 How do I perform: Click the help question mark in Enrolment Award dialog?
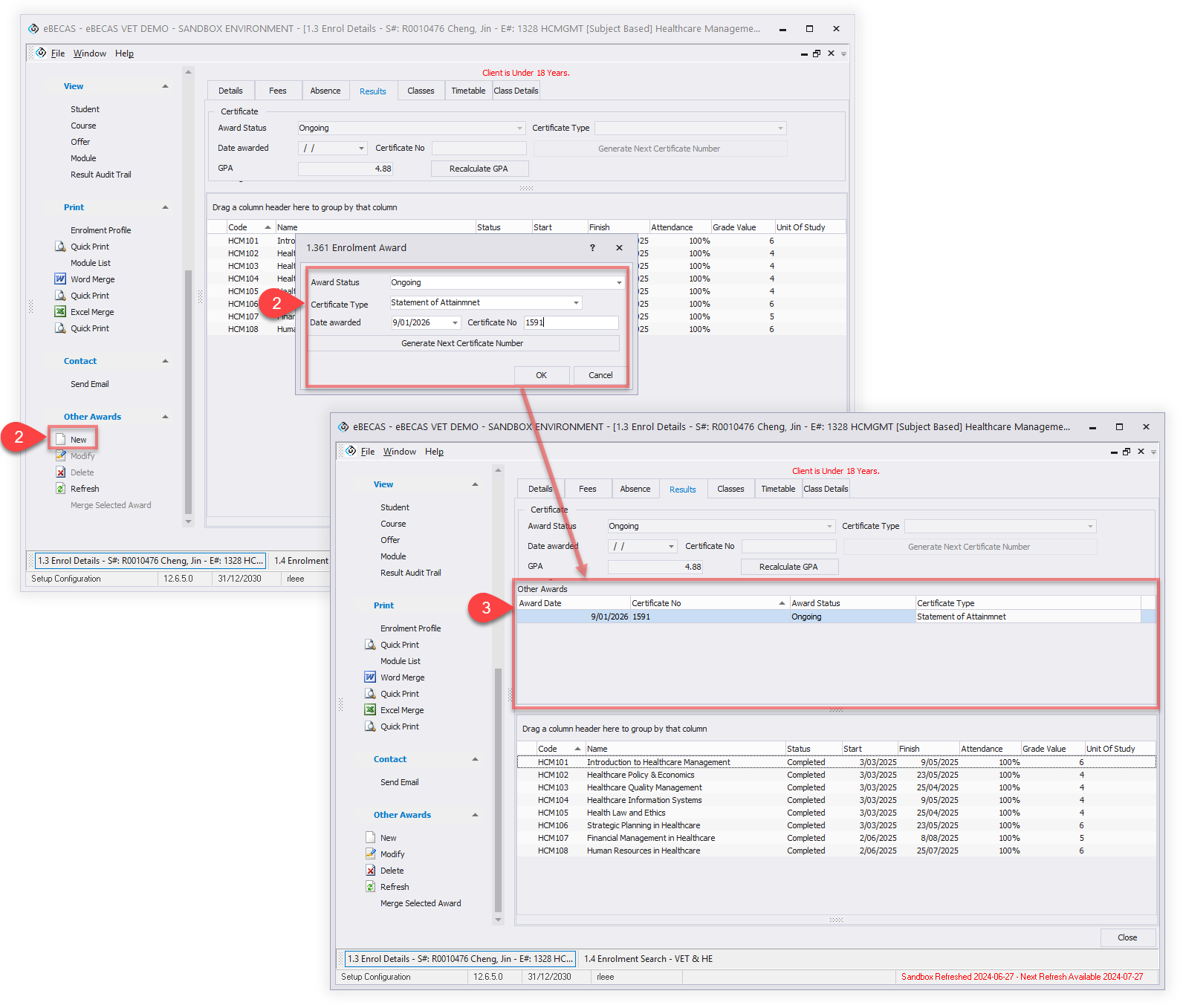[592, 248]
